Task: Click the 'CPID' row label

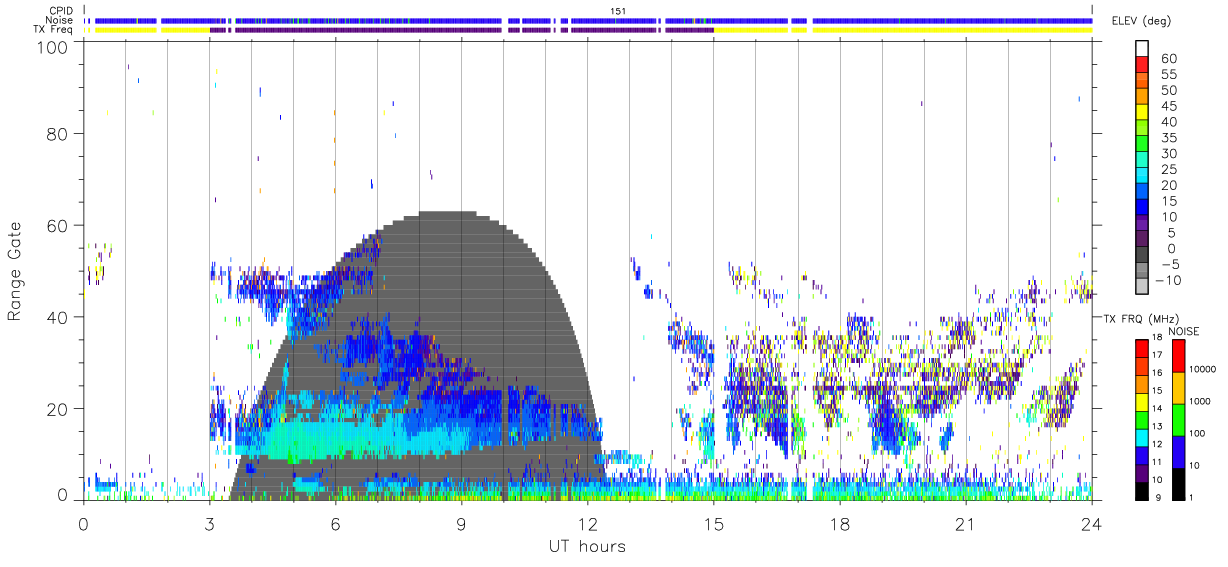Action: coord(61,10)
